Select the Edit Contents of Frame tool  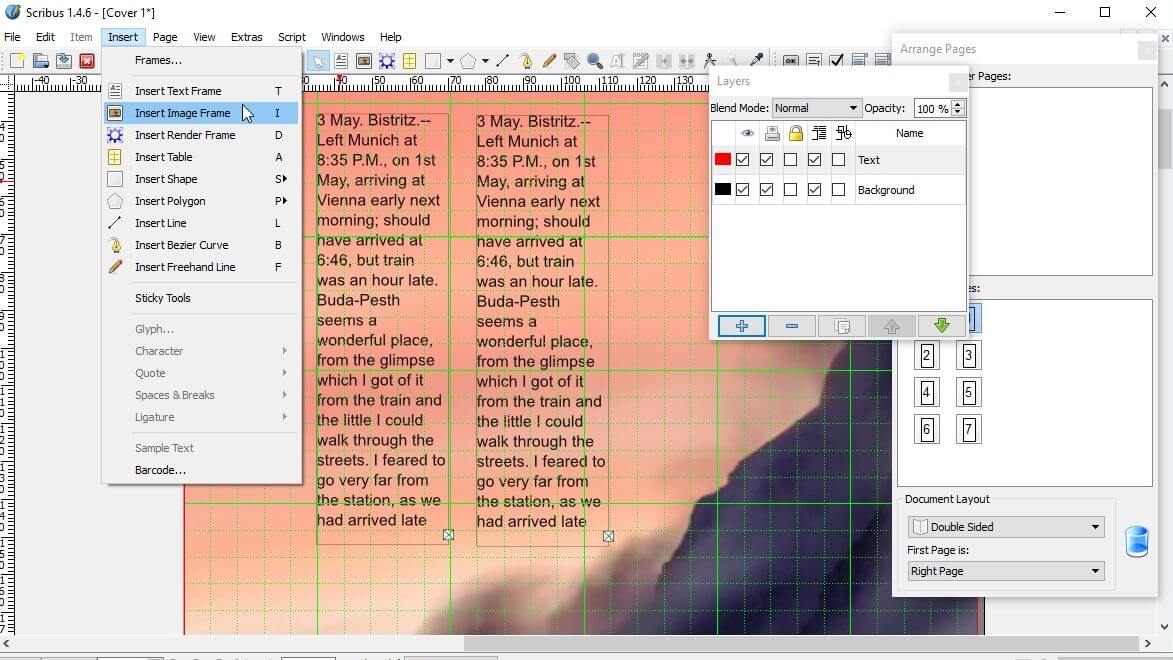618,61
